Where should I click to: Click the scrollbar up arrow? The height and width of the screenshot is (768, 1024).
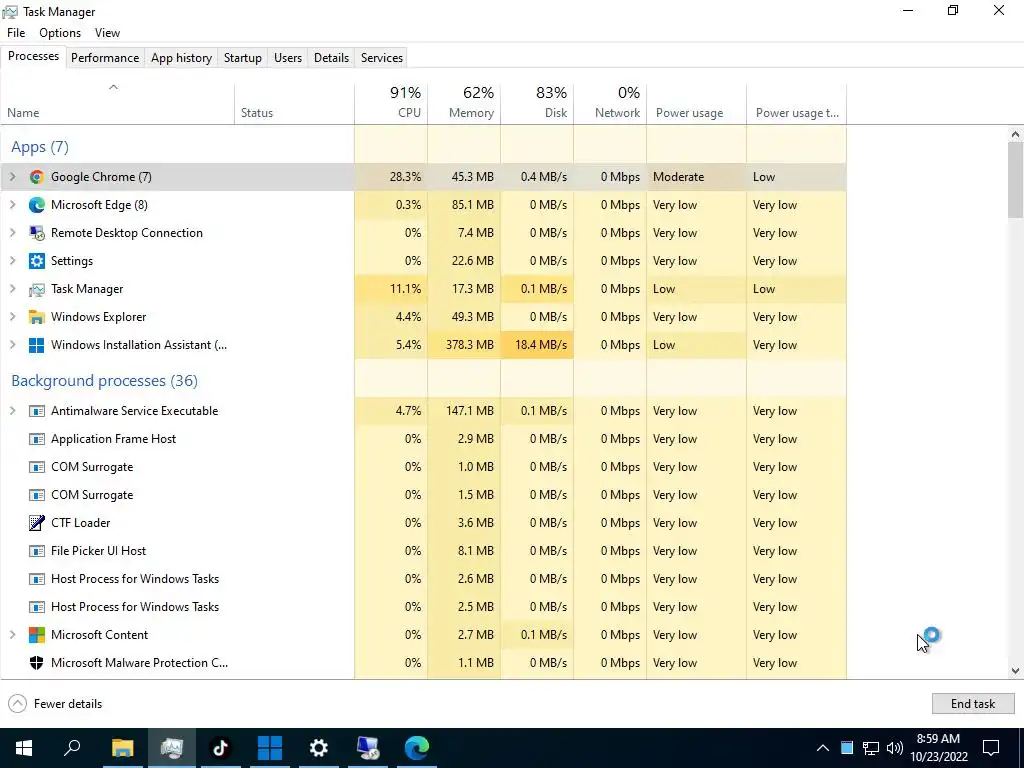pyautogui.click(x=1016, y=135)
